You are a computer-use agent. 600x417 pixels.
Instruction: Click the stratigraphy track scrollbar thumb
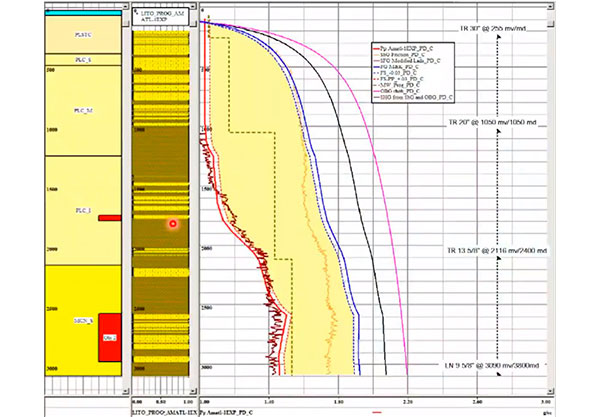tap(126, 24)
